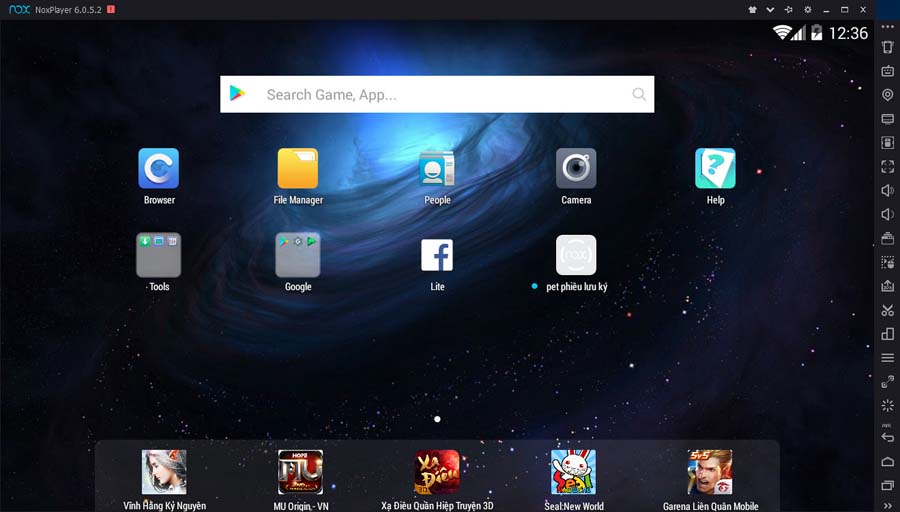Viewport: 900px width, 512px height.
Task: Click the 12:36 clock
Action: [848, 33]
